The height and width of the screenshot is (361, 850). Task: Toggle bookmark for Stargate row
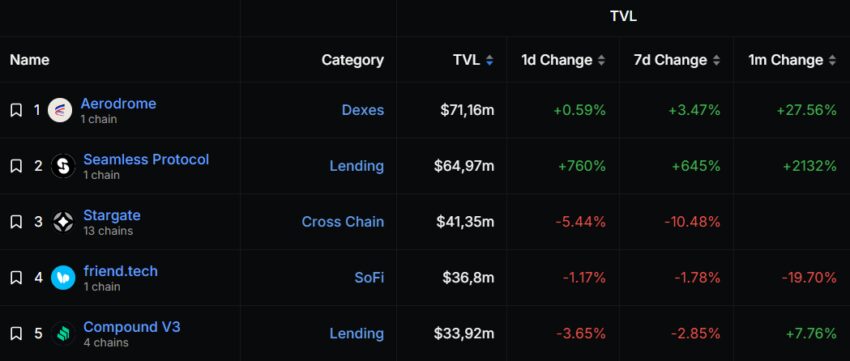tap(16, 222)
